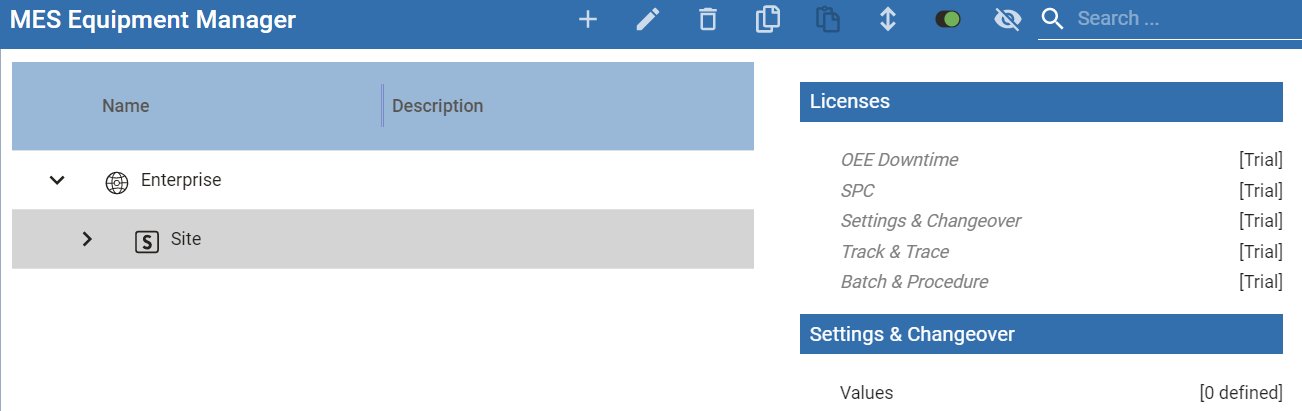Expand the Site tree node

[x=87, y=240]
